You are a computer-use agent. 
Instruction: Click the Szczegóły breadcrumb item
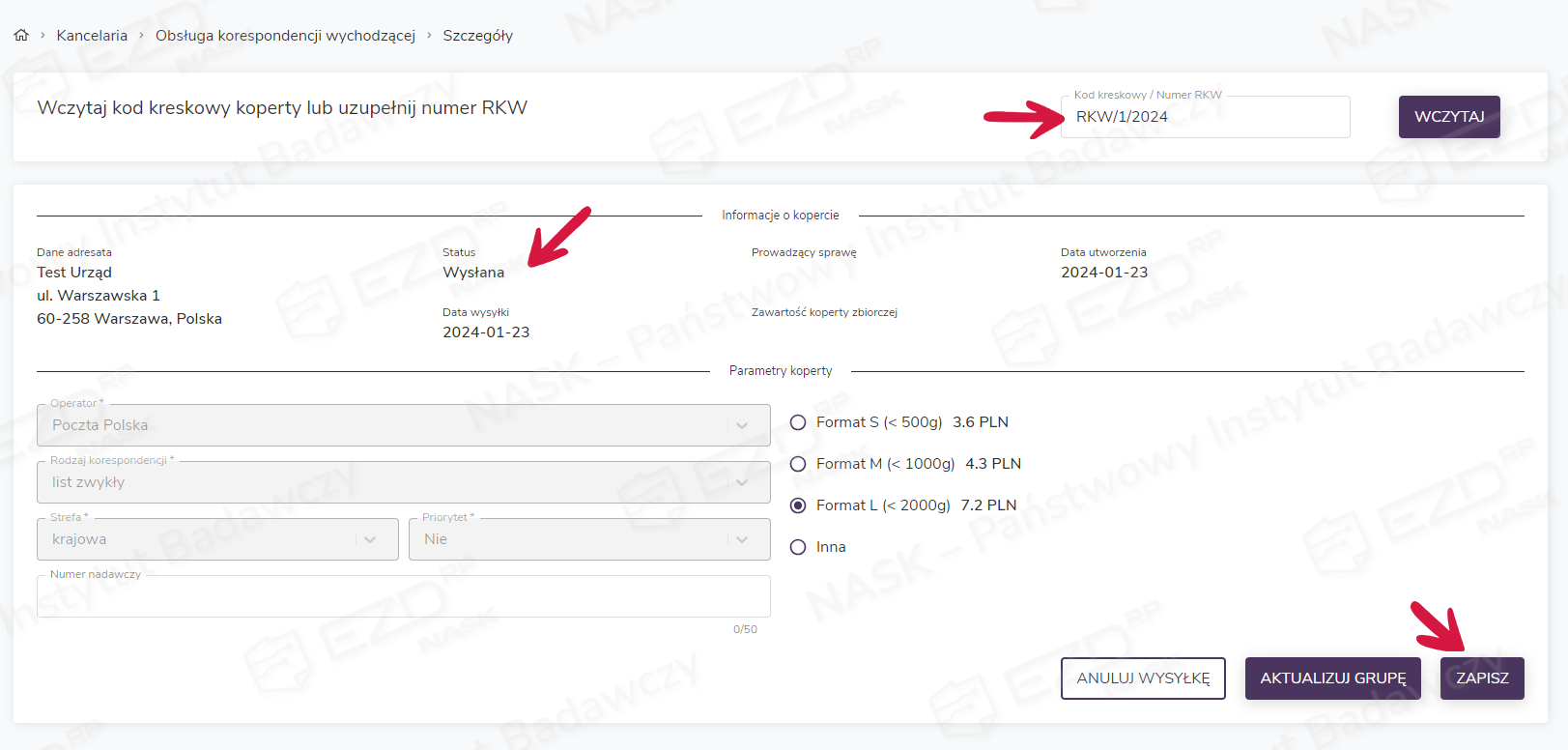point(477,36)
